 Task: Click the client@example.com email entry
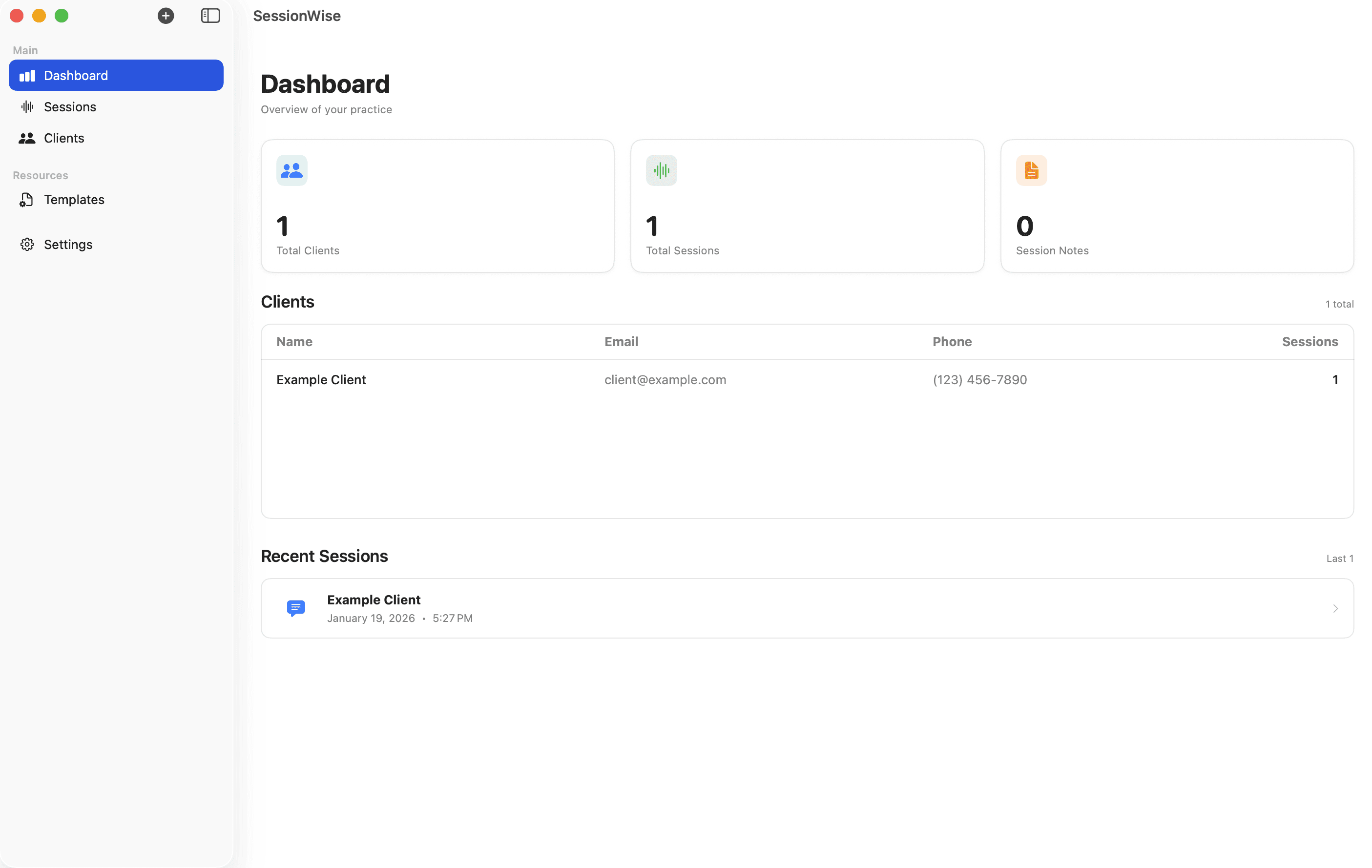[x=665, y=379]
